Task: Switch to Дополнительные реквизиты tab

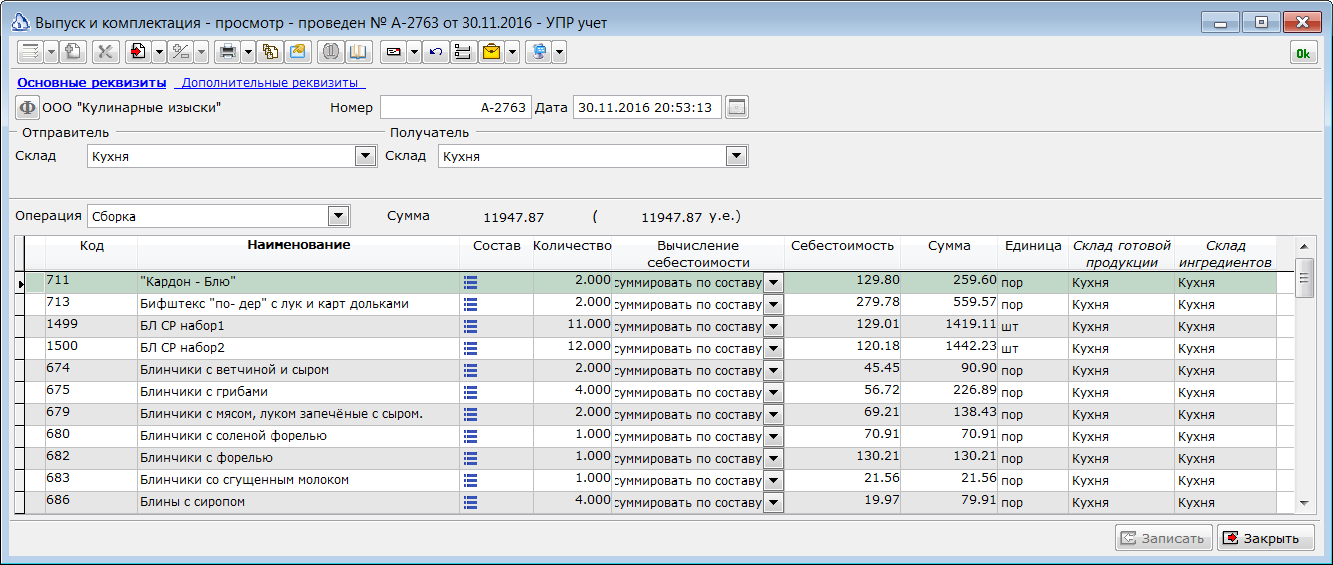Action: (272, 83)
